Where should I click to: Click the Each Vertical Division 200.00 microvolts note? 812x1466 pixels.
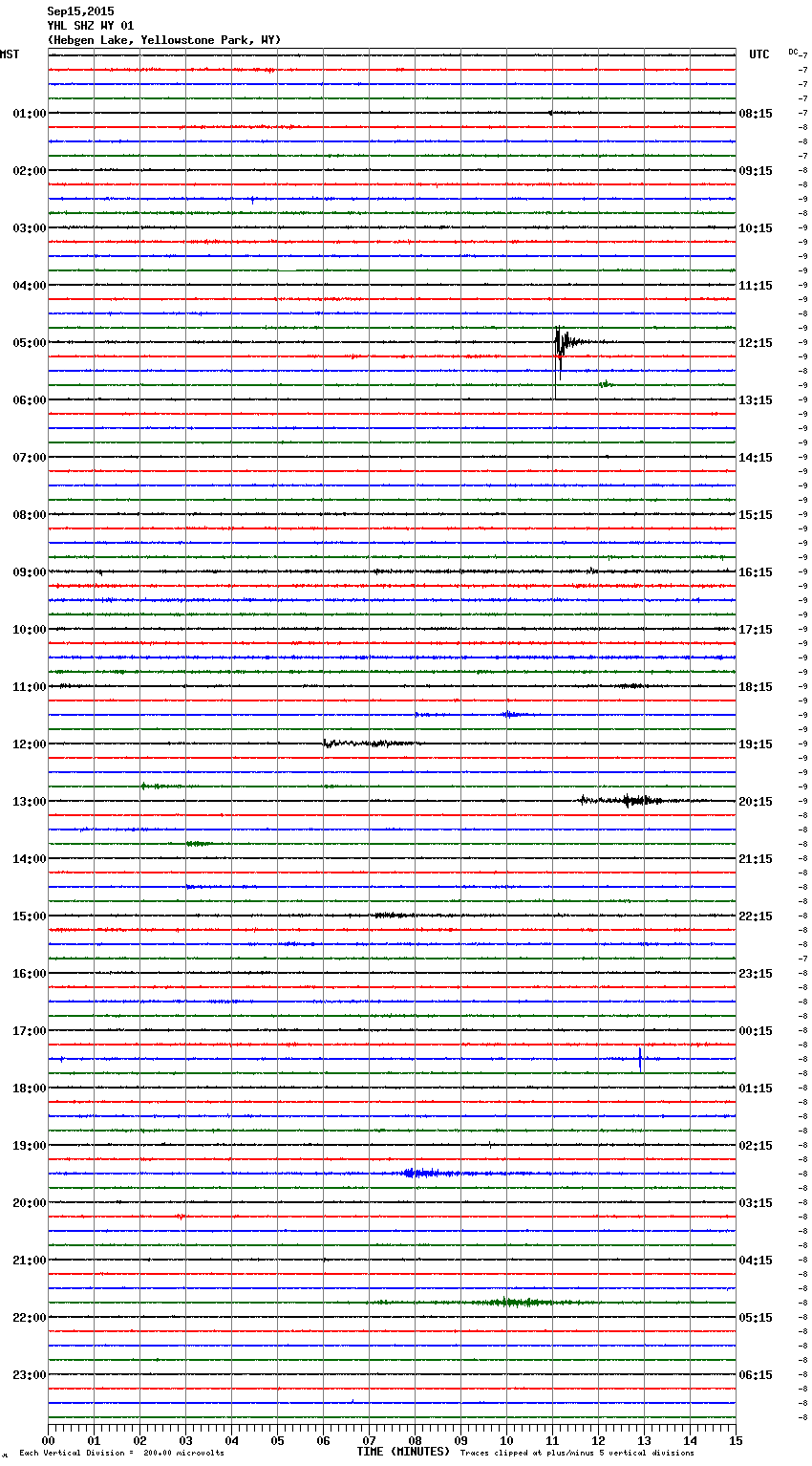tap(121, 1454)
